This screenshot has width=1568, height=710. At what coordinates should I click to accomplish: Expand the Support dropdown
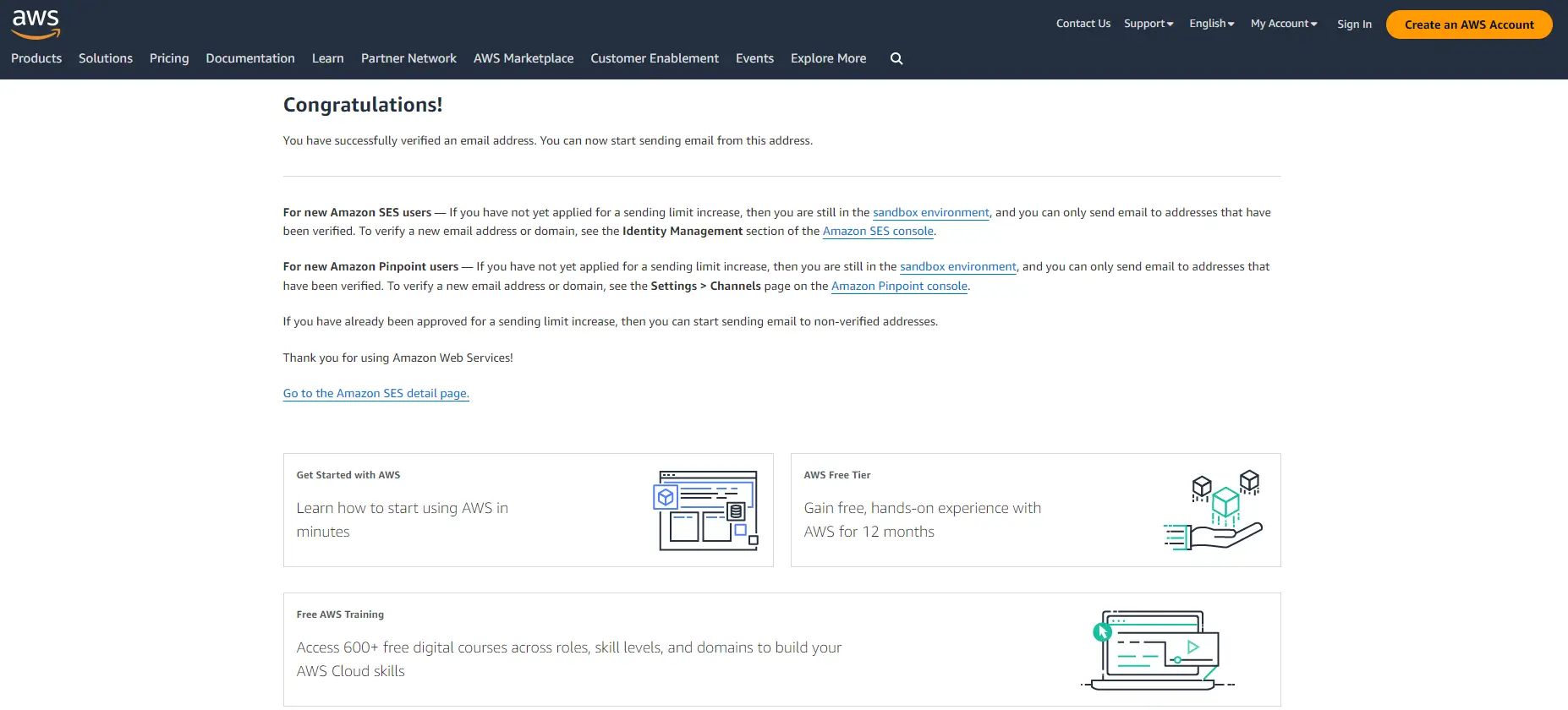1149,24
